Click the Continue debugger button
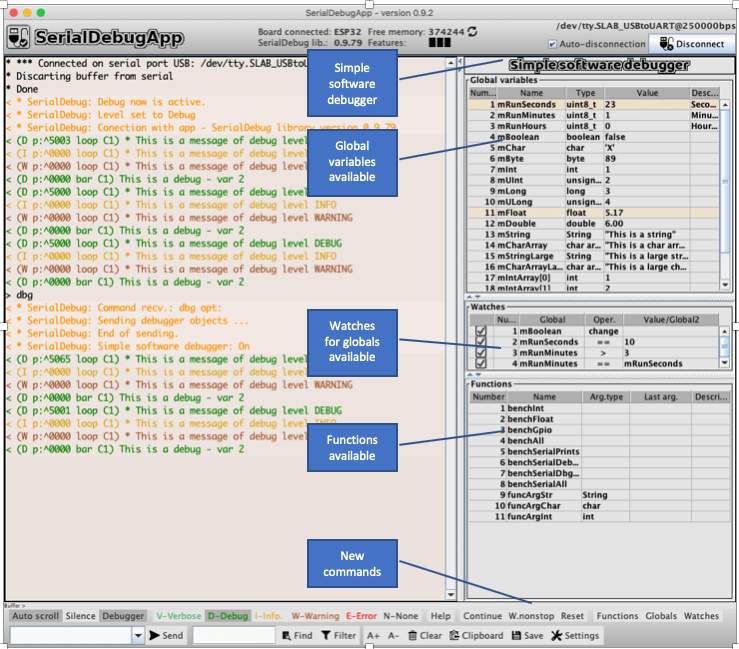Image resolution: width=739 pixels, height=649 pixels. tap(482, 616)
